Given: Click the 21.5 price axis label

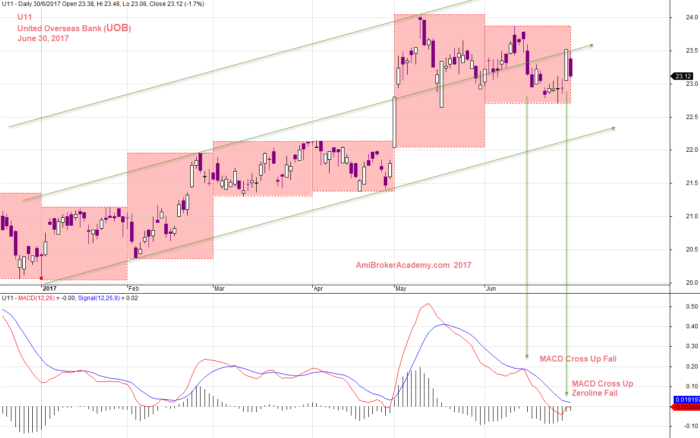Looking at the screenshot, I should click(692, 183).
